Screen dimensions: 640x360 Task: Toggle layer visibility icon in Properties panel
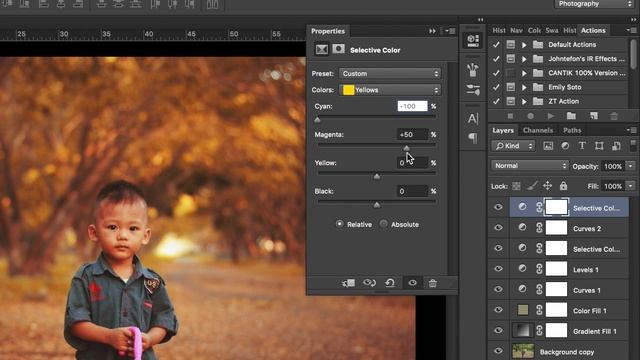pyautogui.click(x=413, y=283)
